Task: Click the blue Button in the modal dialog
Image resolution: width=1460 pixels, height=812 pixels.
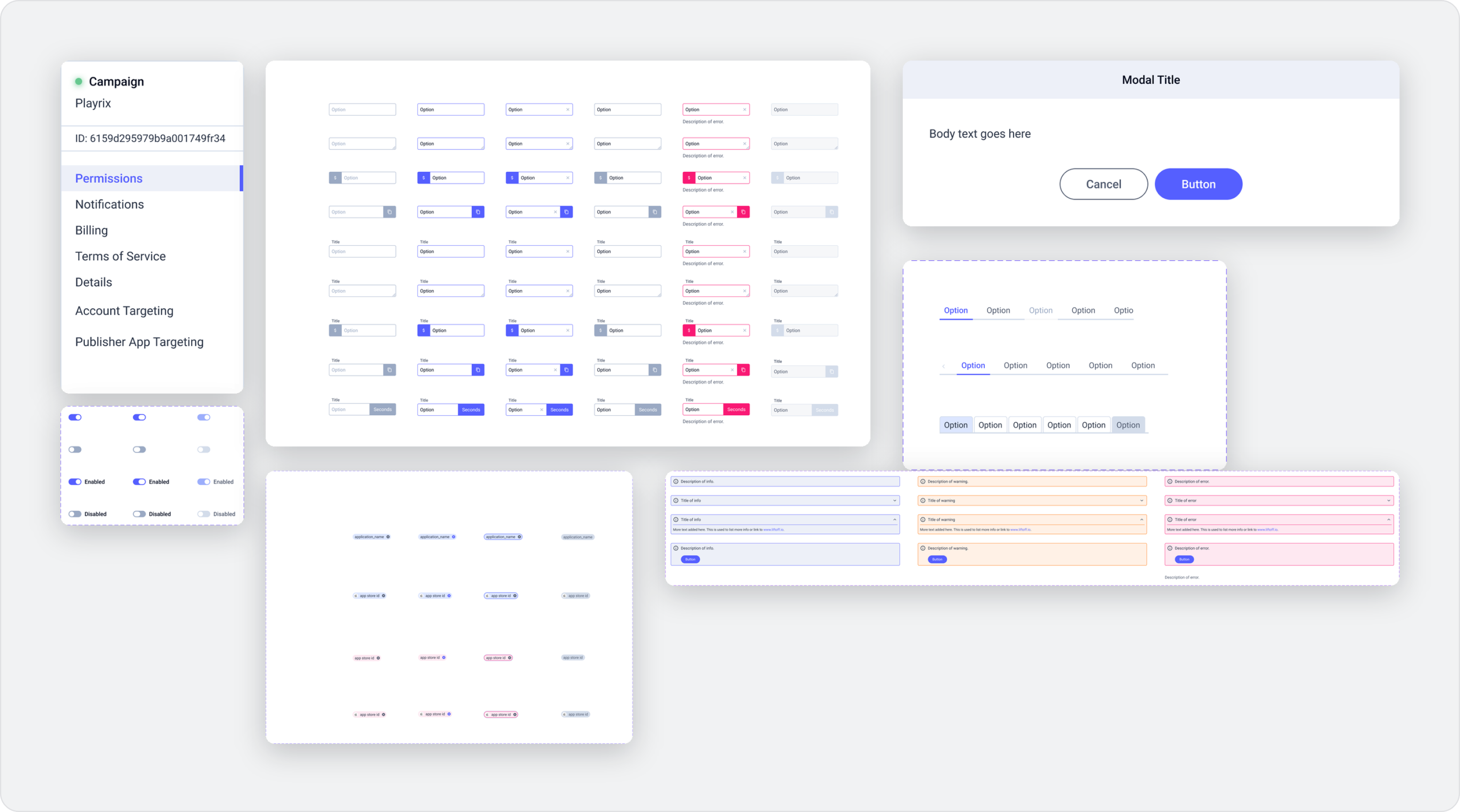Action: pyautogui.click(x=1198, y=184)
